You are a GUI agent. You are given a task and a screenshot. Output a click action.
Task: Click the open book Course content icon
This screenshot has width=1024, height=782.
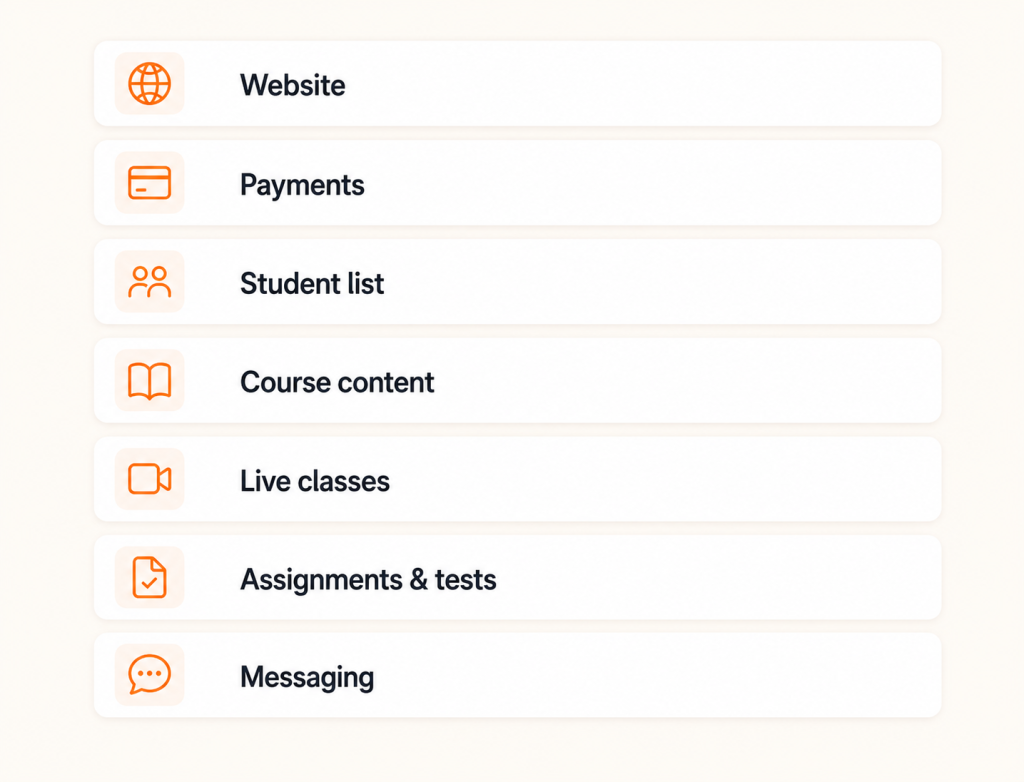pyautogui.click(x=150, y=381)
